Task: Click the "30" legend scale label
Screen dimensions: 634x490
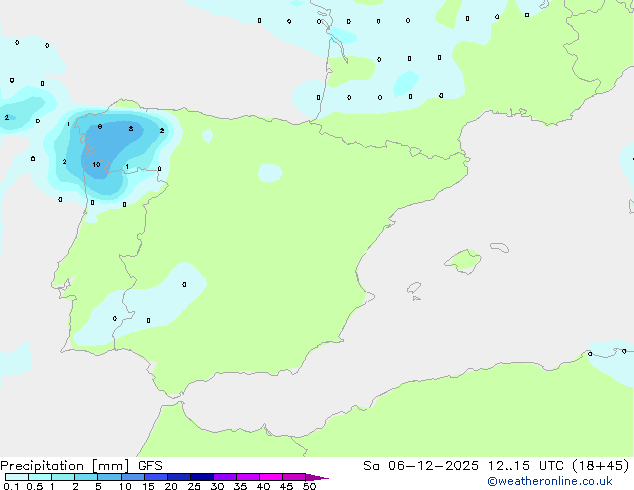Action: tap(217, 486)
